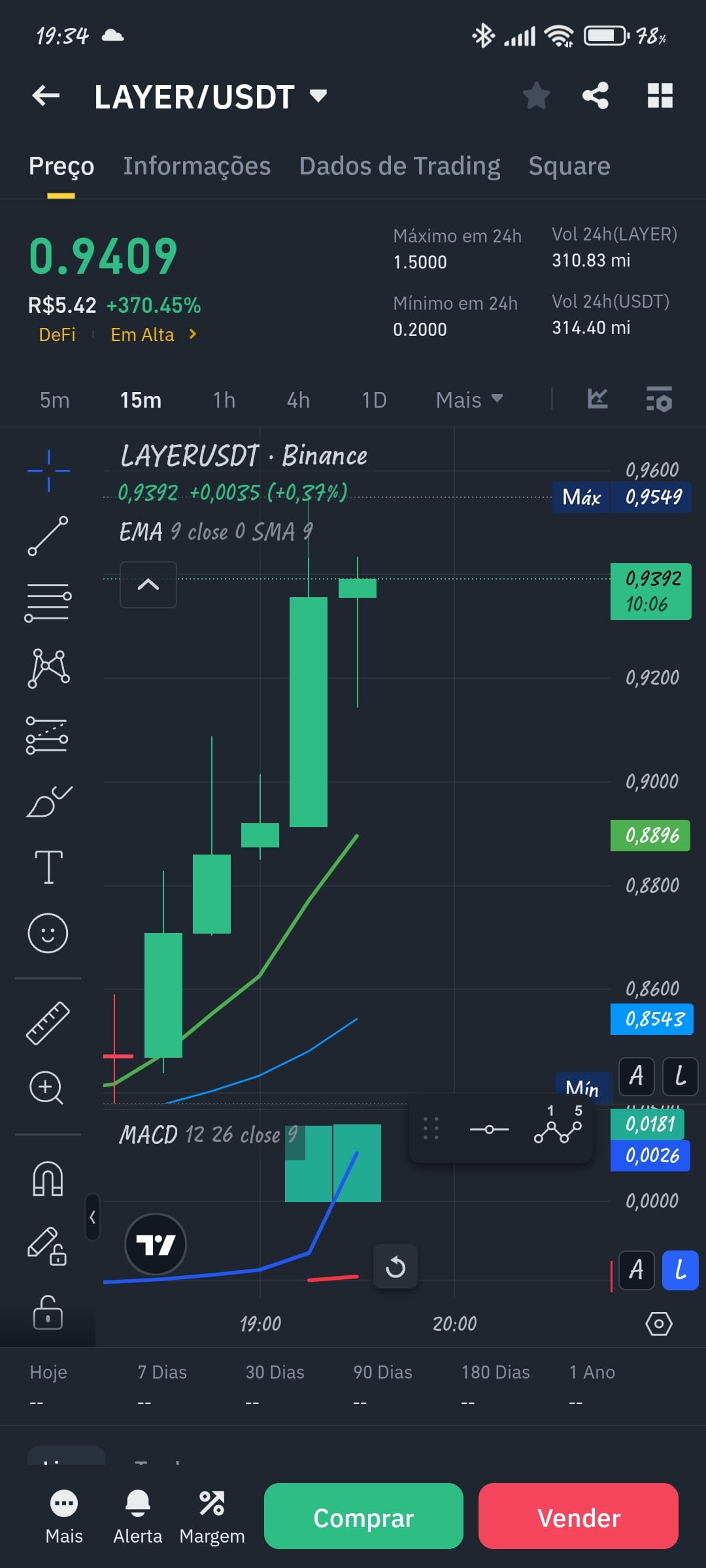
Task: Select the Text annotation tool
Action: pyautogui.click(x=48, y=867)
